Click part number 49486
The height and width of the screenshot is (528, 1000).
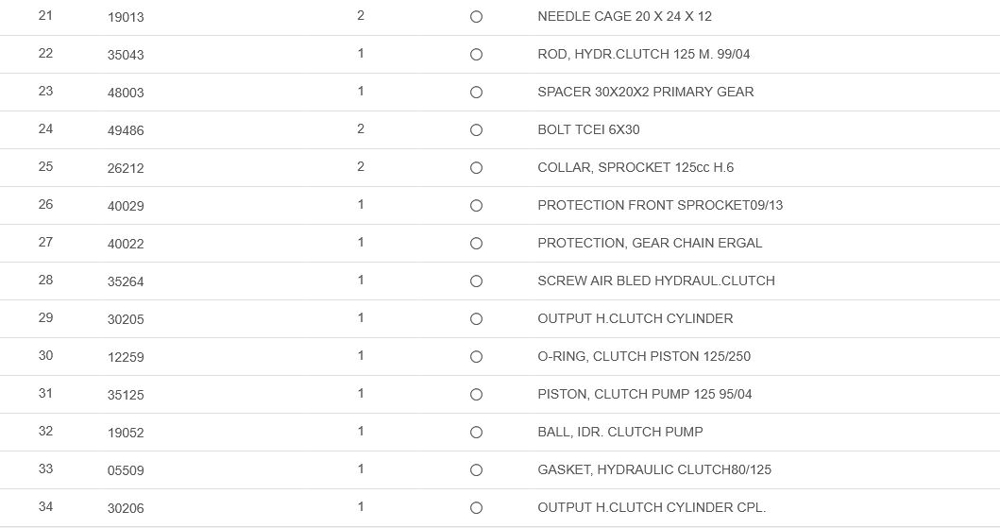[126, 131]
